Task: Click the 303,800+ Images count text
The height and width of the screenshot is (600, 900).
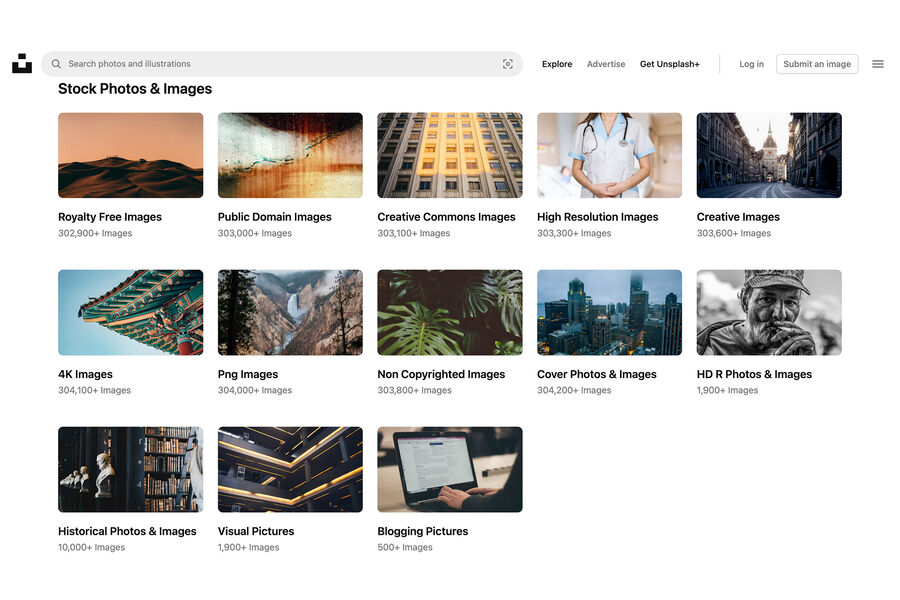Action: pyautogui.click(x=414, y=390)
